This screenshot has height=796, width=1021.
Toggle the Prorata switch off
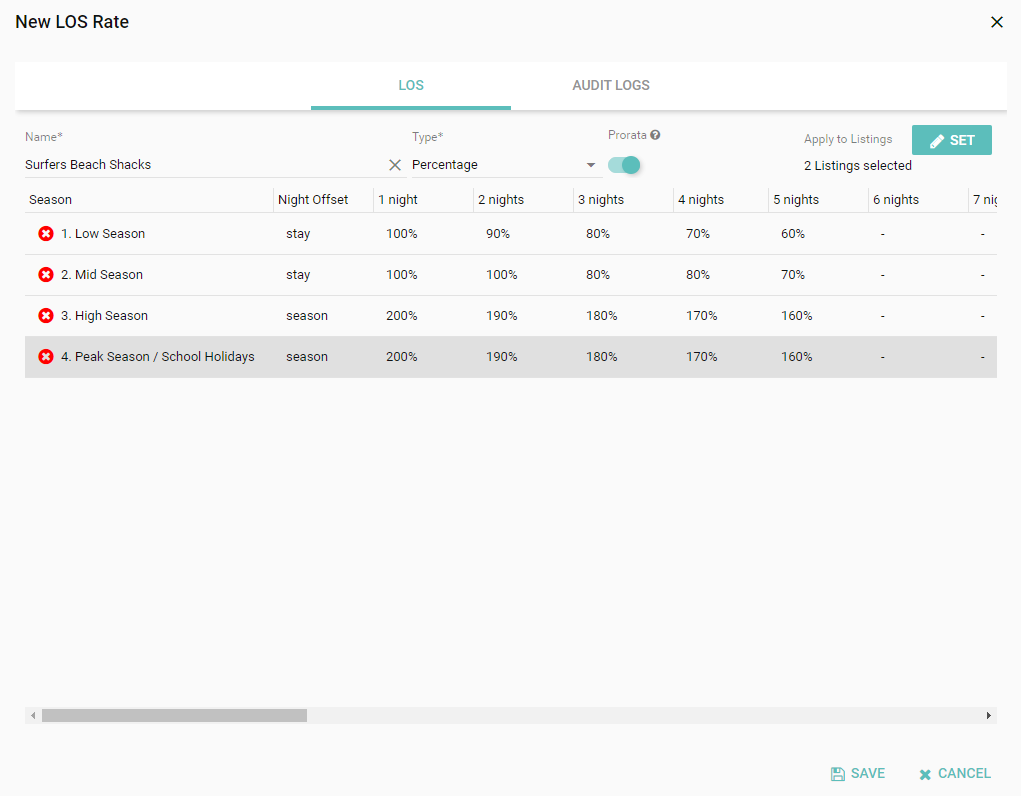click(x=624, y=165)
